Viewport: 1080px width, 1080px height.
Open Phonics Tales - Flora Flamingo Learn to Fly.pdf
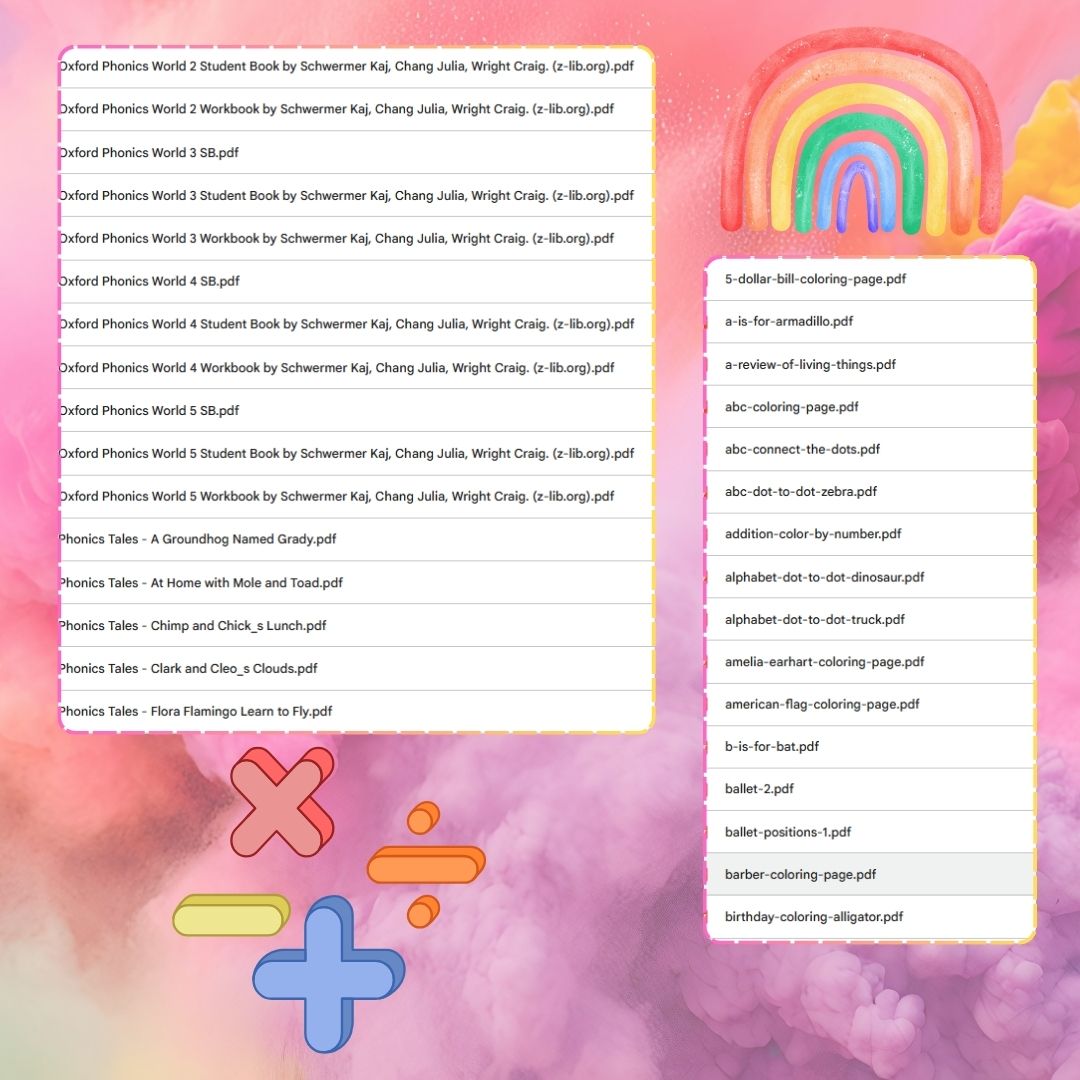[196, 711]
